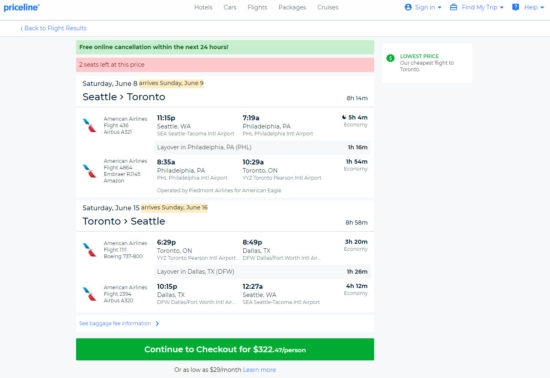Click the Find My Trip briefcase icon
Image resolution: width=550 pixels, height=378 pixels.
point(454,7)
